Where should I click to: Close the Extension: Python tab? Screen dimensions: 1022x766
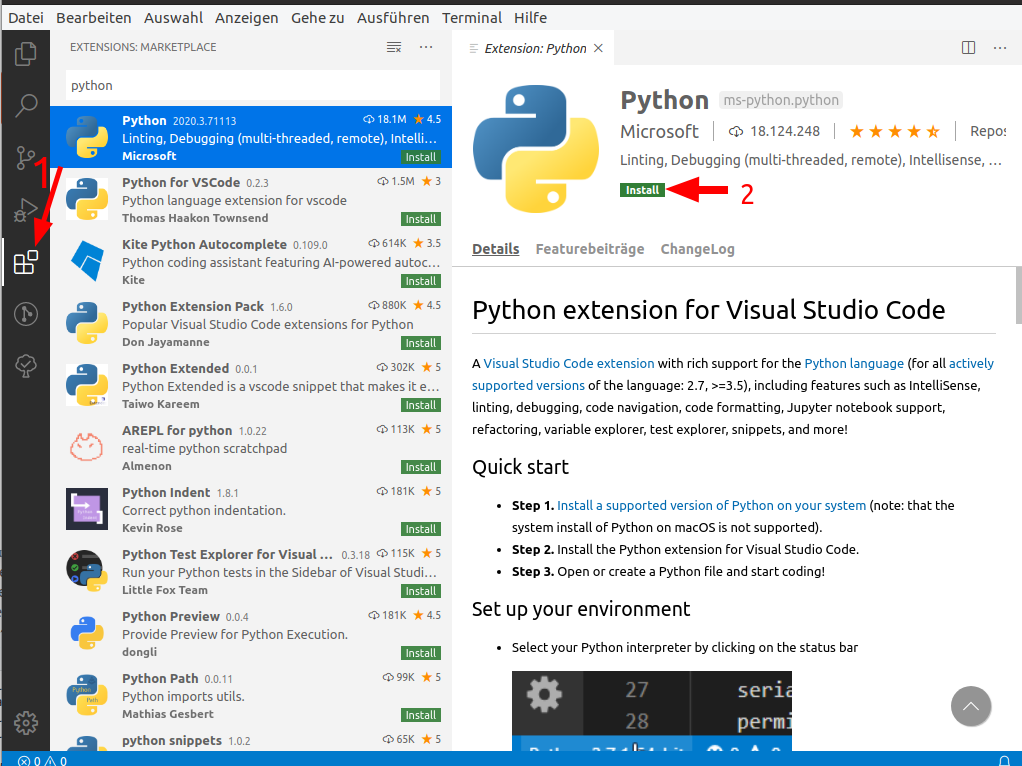598,48
